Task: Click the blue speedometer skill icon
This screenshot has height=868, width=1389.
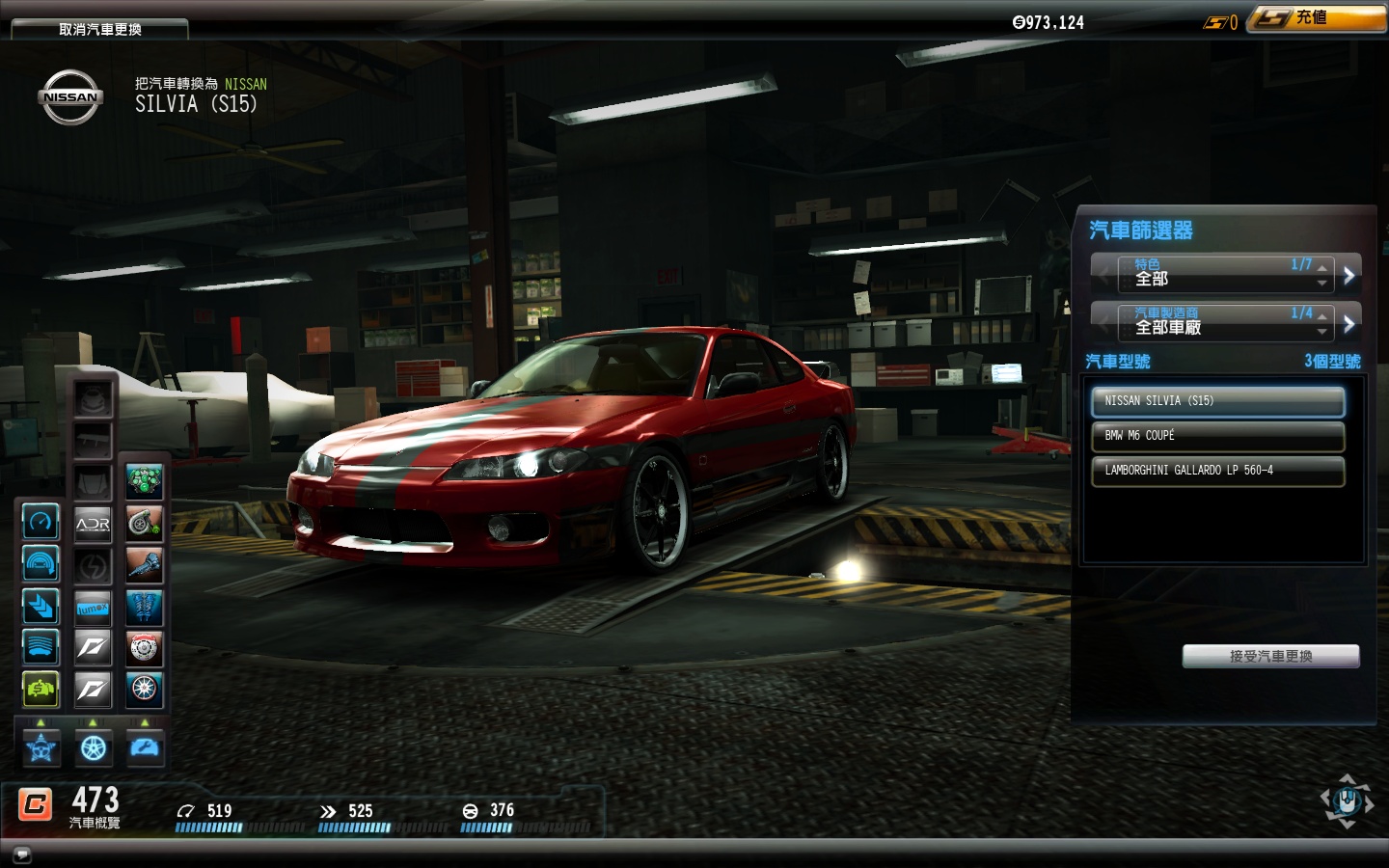Action: click(x=41, y=523)
